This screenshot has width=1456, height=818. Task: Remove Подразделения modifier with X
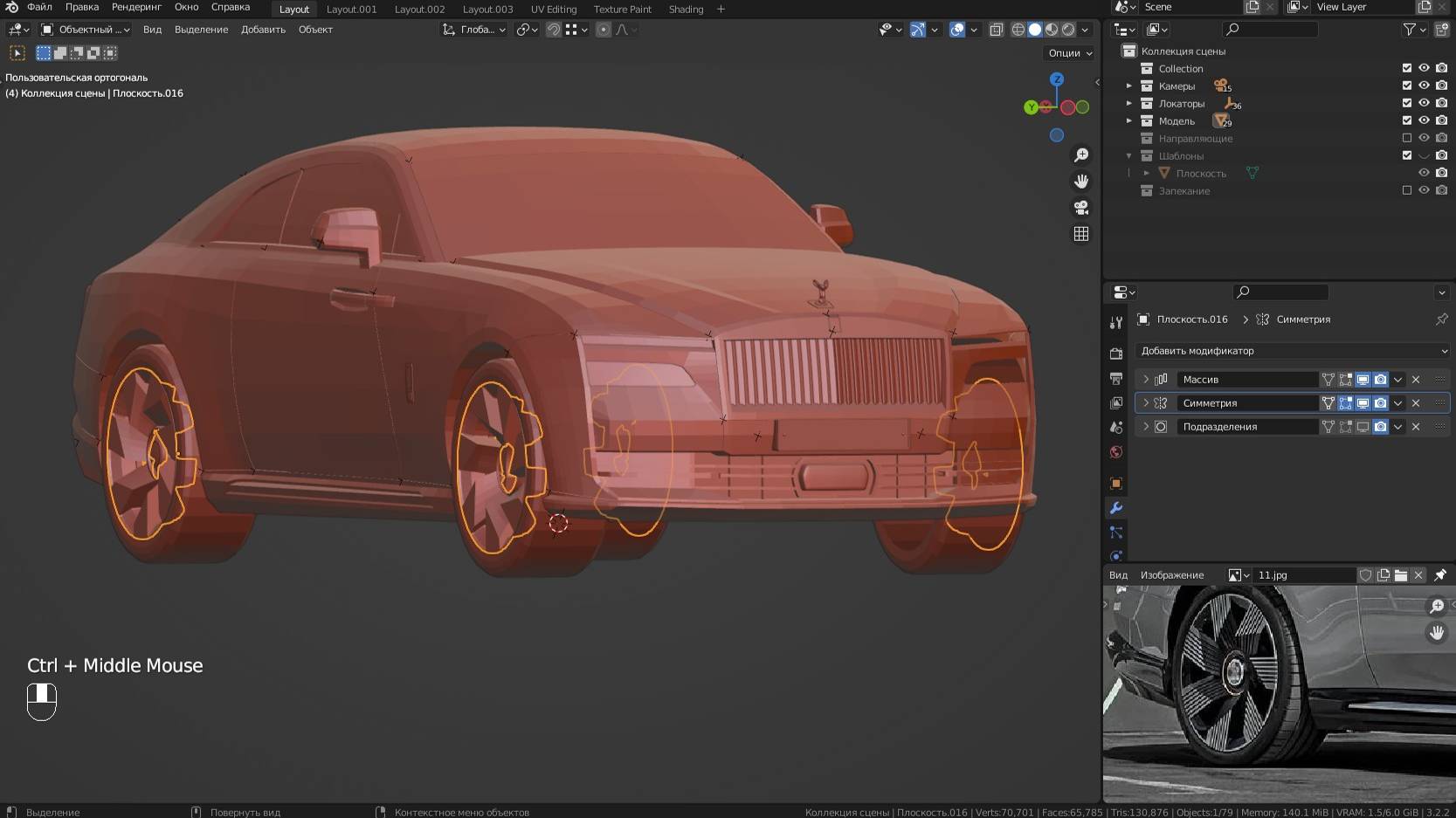click(x=1416, y=426)
